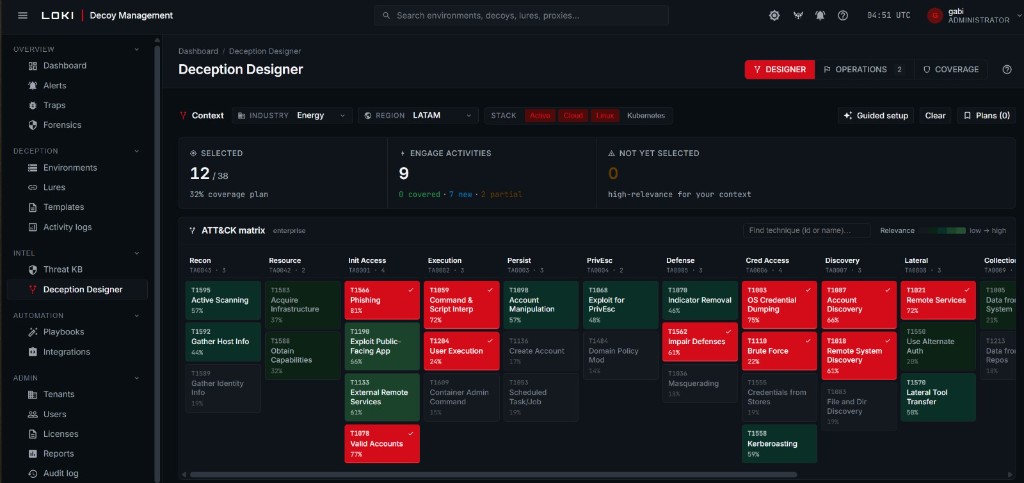This screenshot has height=483, width=1024.
Task: Toggle the Kubernetes stack chip
Action: [x=646, y=116]
